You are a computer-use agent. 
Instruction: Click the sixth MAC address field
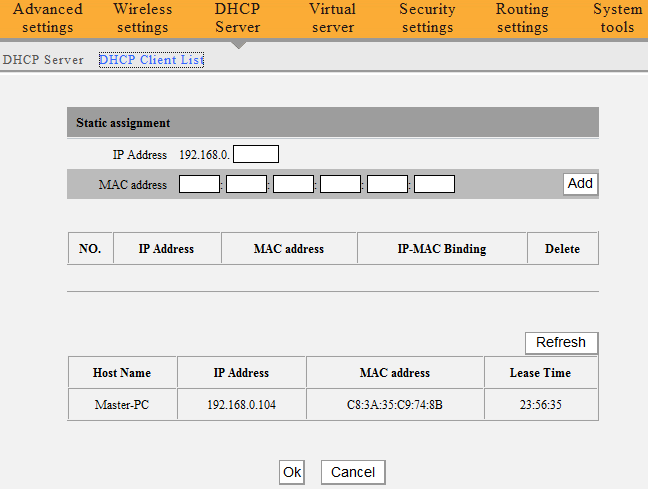click(x=435, y=184)
